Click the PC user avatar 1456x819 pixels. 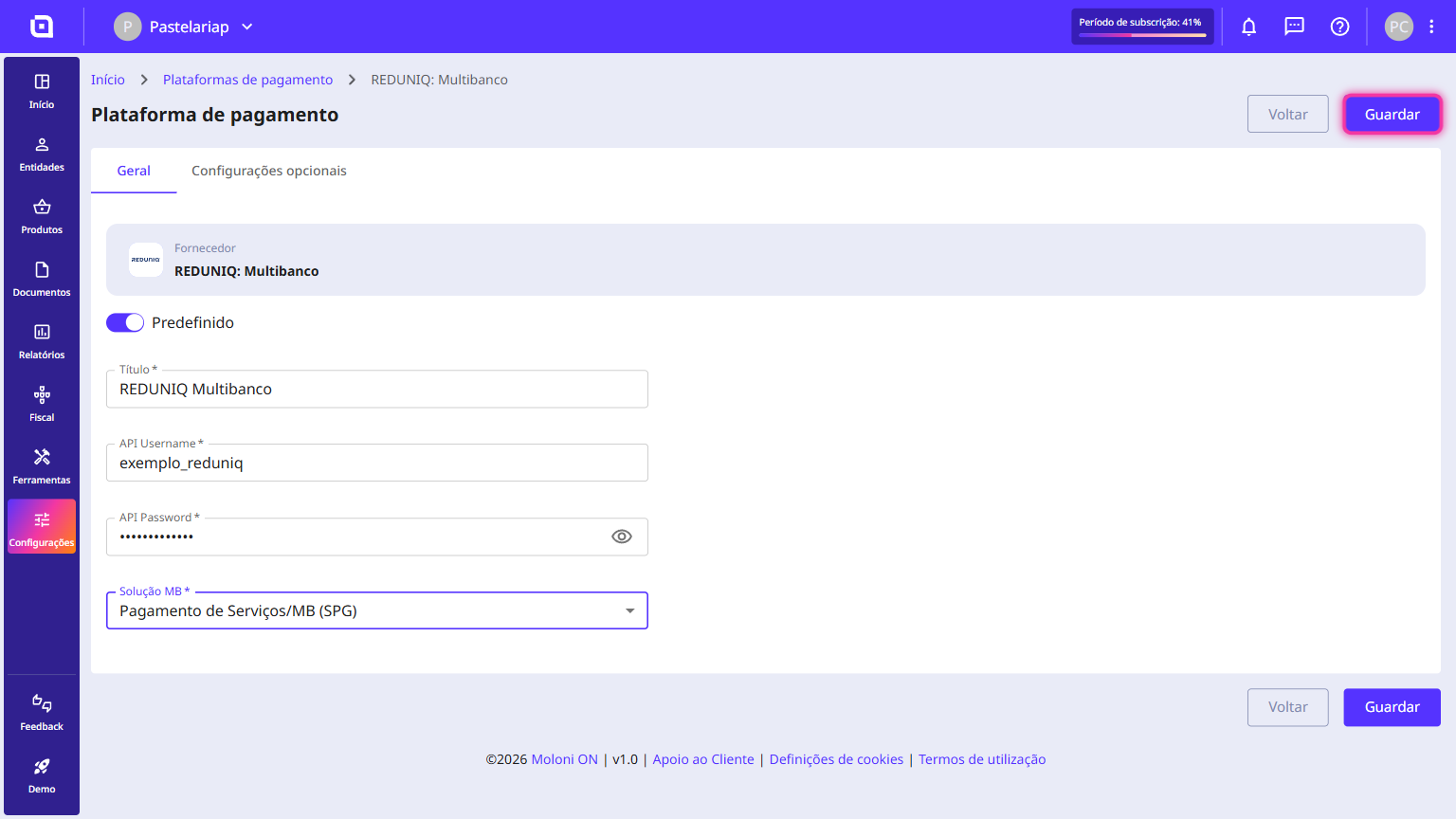tap(1399, 27)
